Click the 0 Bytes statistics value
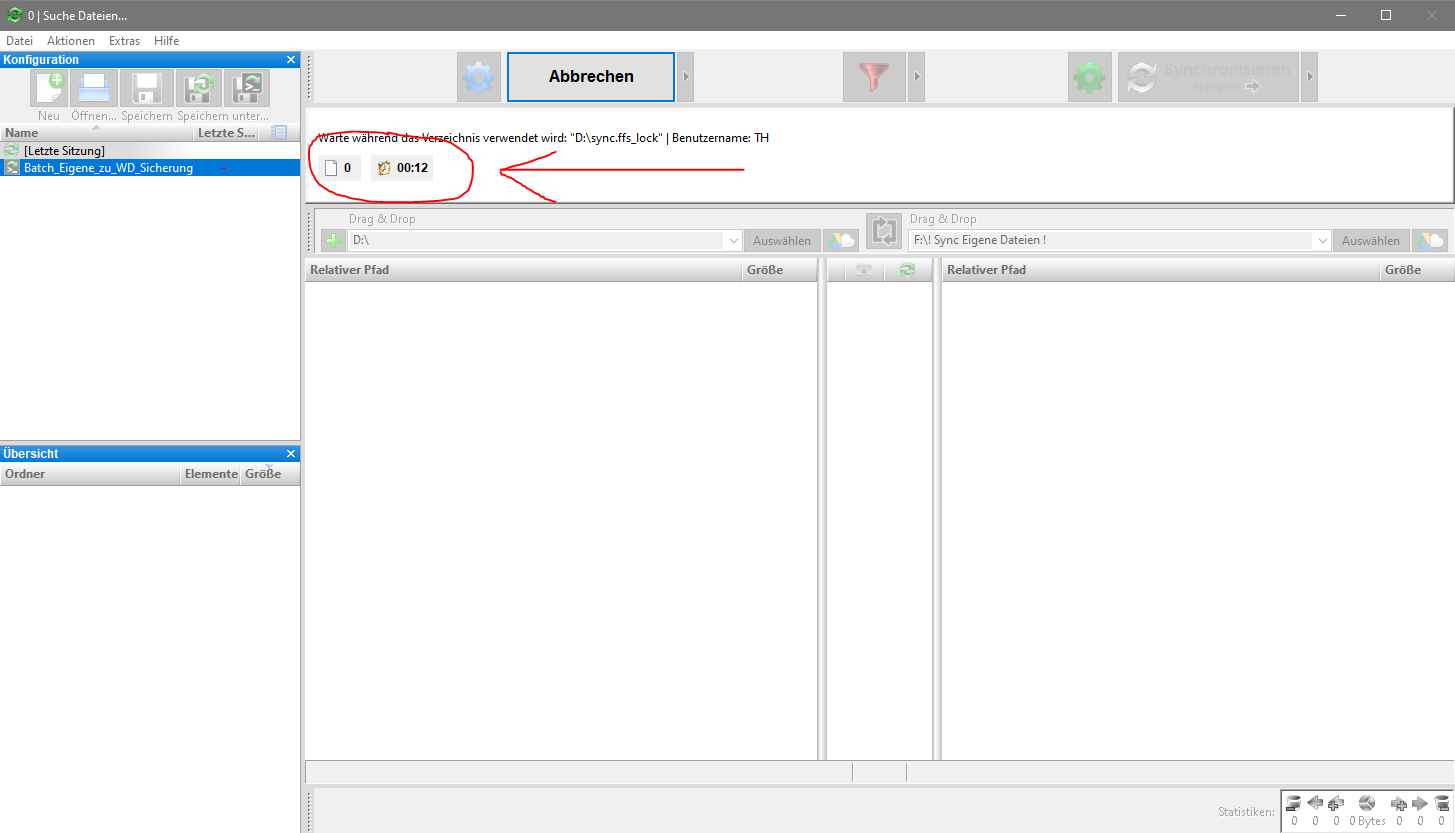1455x833 pixels. click(x=1367, y=821)
